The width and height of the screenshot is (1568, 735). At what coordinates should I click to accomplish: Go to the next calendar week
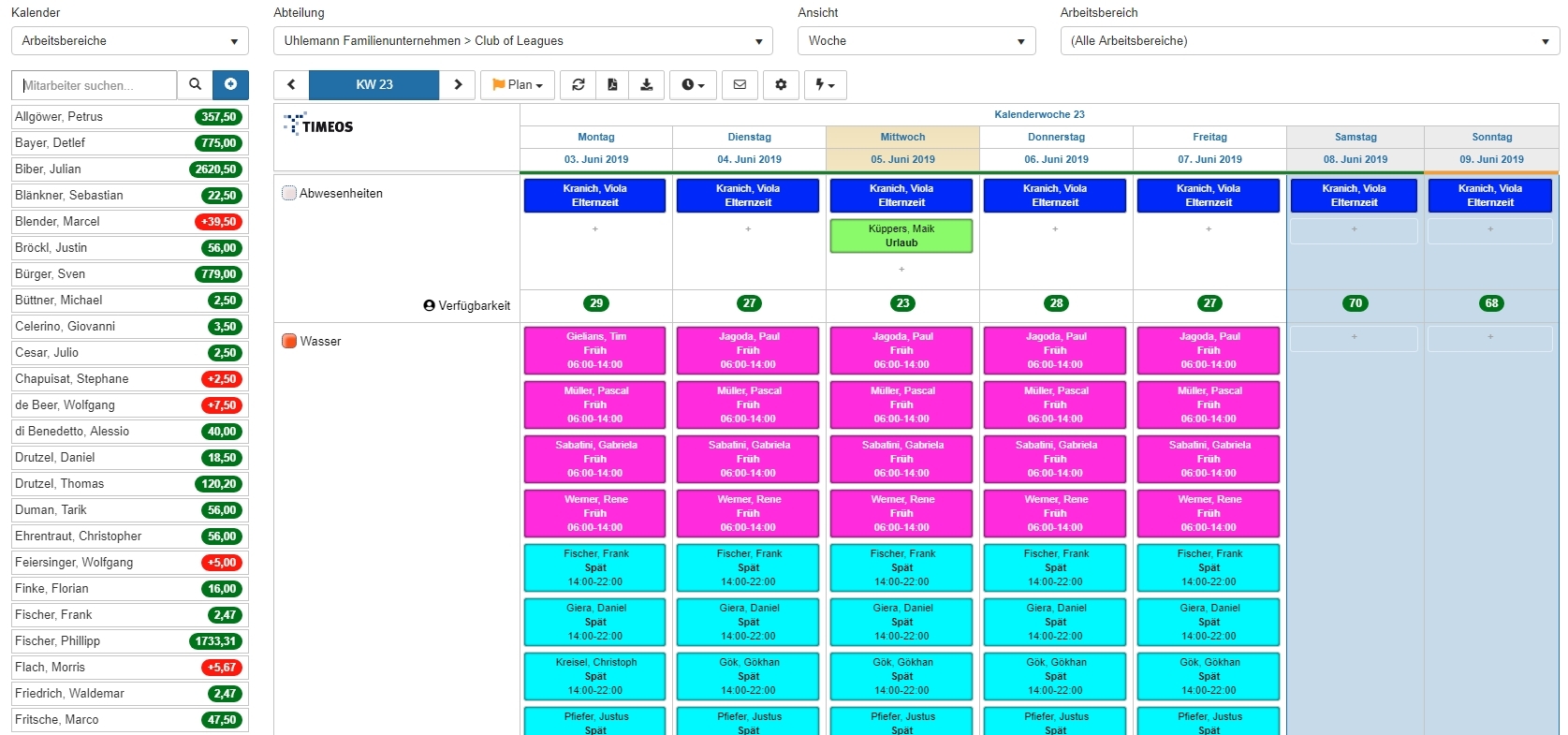[458, 84]
